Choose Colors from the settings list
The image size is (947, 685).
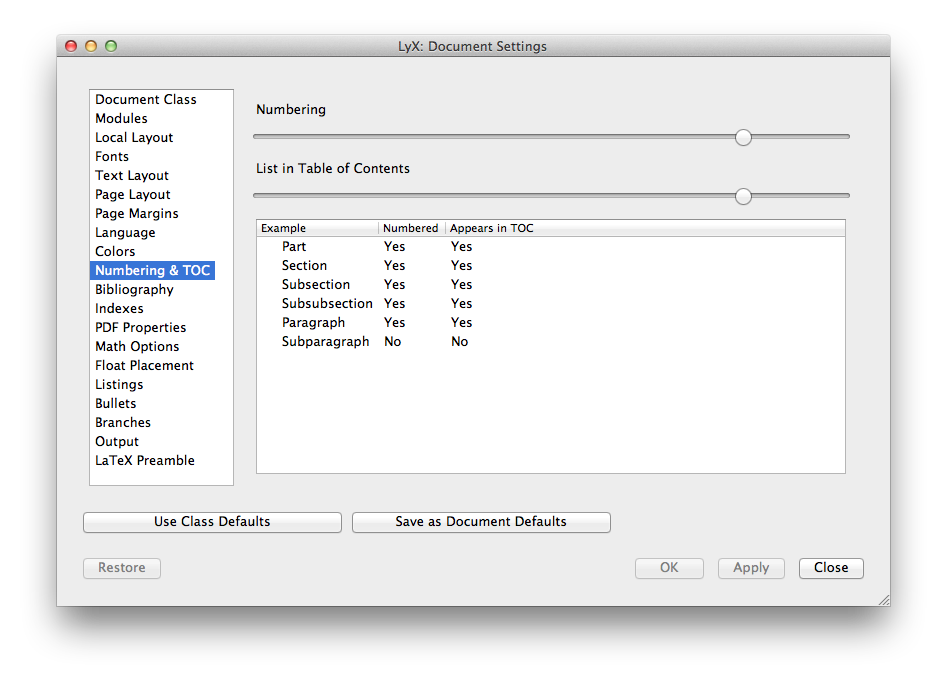(x=115, y=251)
